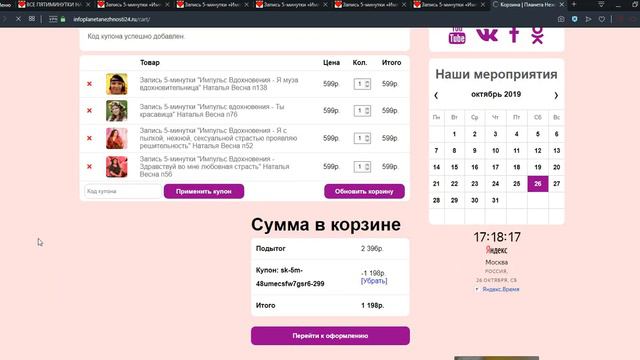640x360 pixels.
Task: Click the "[Убрать]" coupon removal link
Action: (x=374, y=281)
